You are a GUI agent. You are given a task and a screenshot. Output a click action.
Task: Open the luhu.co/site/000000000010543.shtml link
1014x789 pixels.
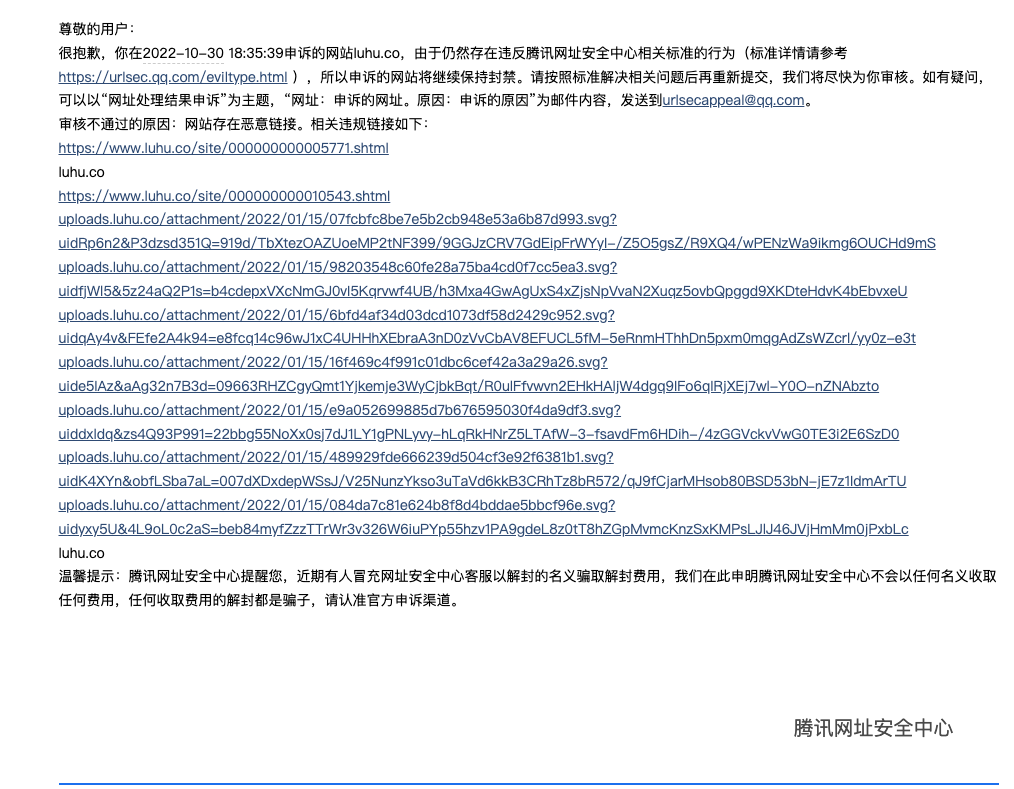pos(224,196)
